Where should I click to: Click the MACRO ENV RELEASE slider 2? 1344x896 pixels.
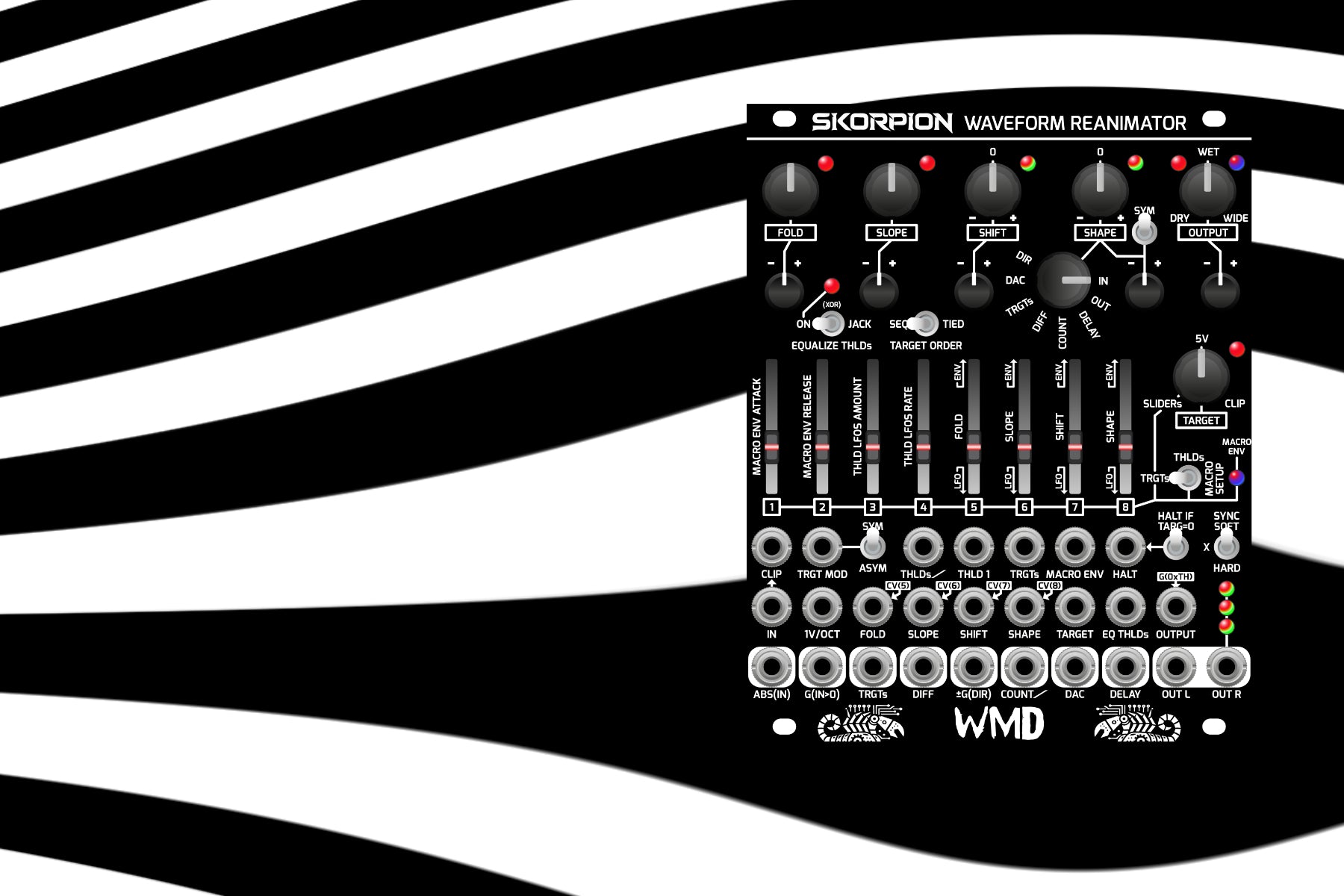pyautogui.click(x=822, y=426)
